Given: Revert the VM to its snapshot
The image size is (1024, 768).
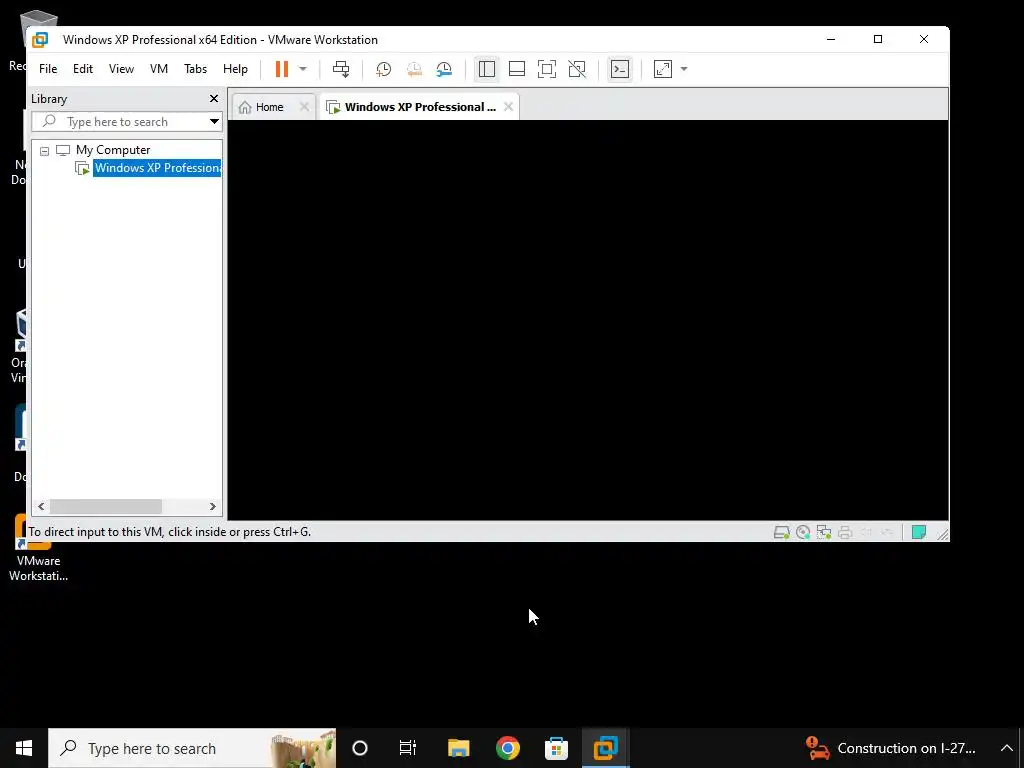Looking at the screenshot, I should point(414,69).
